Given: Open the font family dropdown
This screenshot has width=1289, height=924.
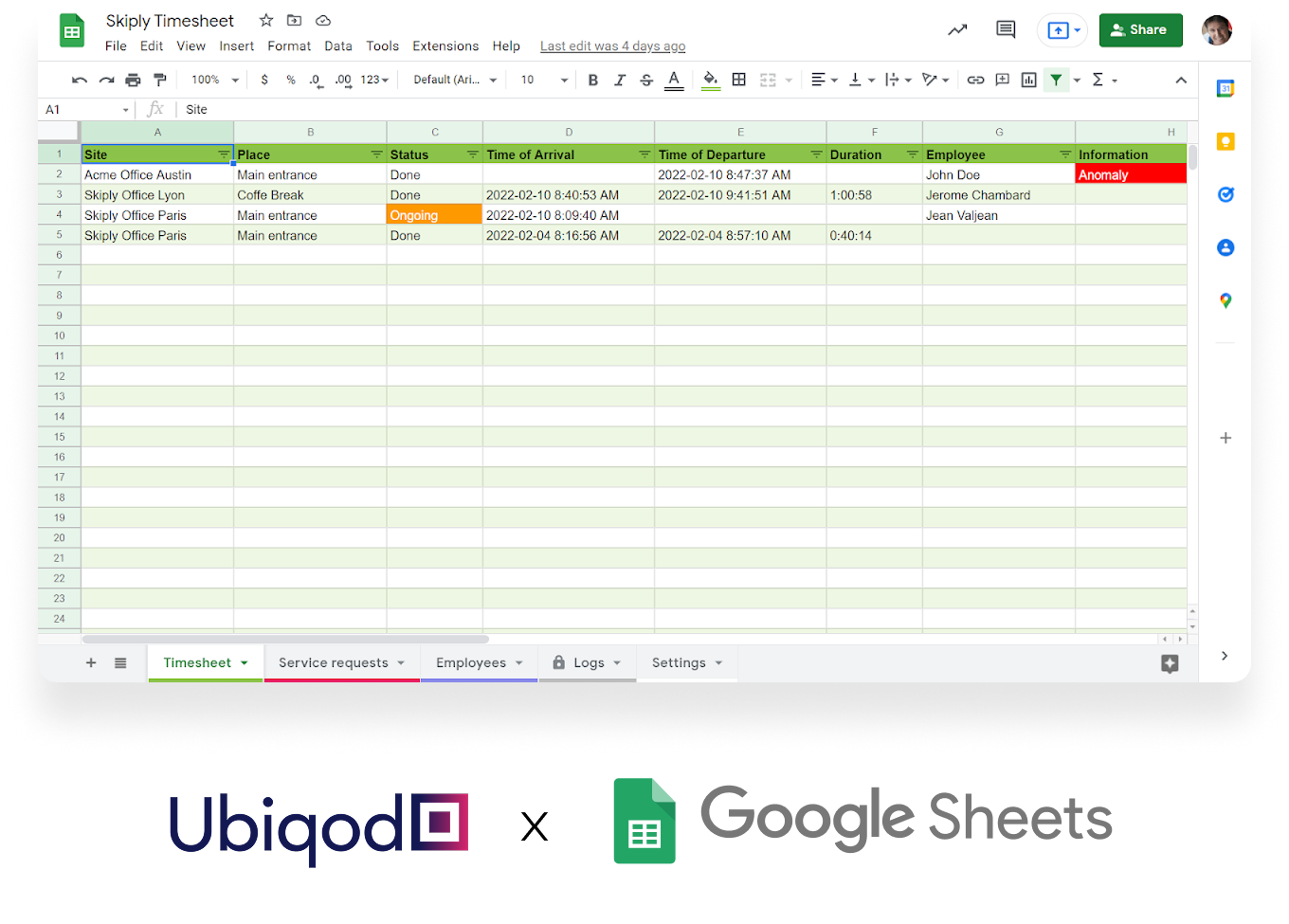Looking at the screenshot, I should pyautogui.click(x=453, y=80).
